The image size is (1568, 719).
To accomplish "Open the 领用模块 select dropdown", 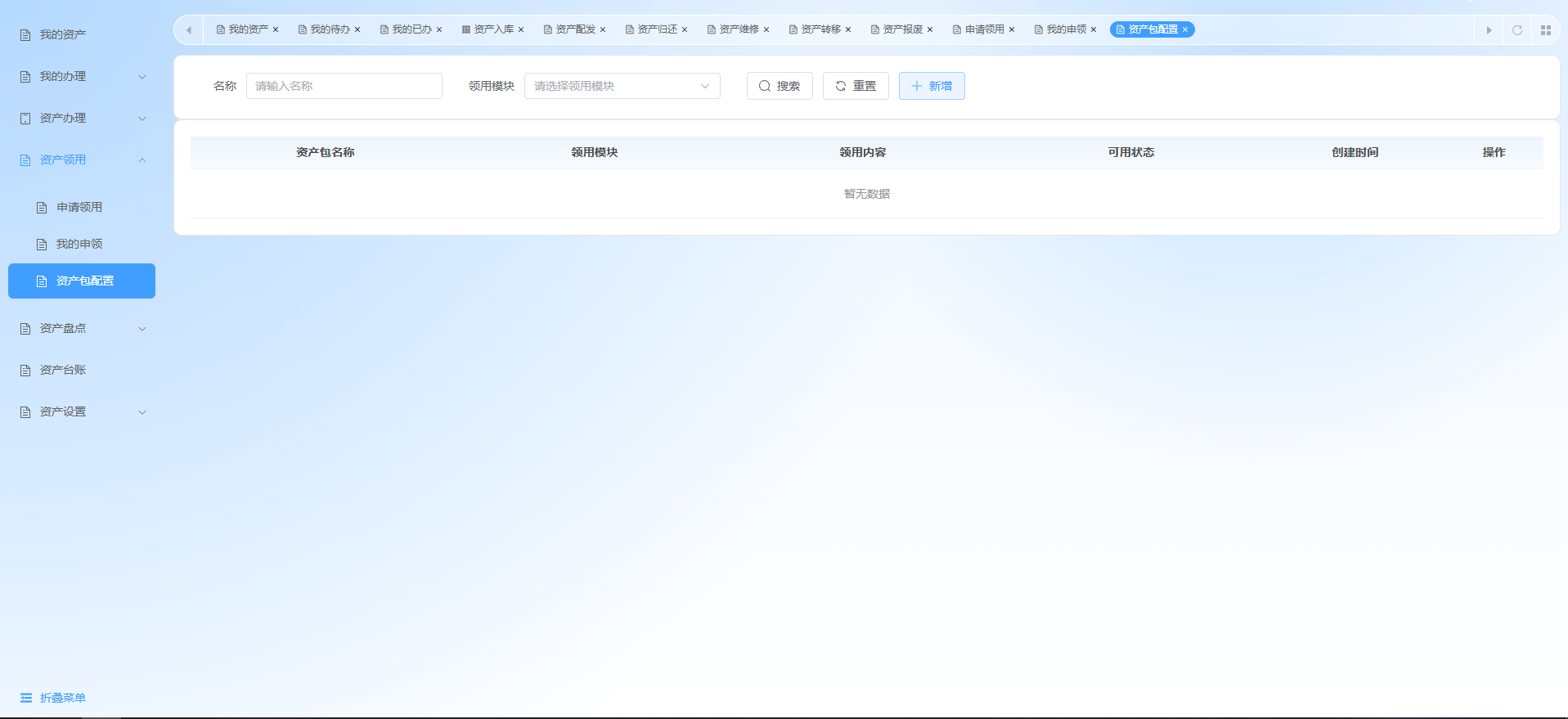I will [x=622, y=86].
